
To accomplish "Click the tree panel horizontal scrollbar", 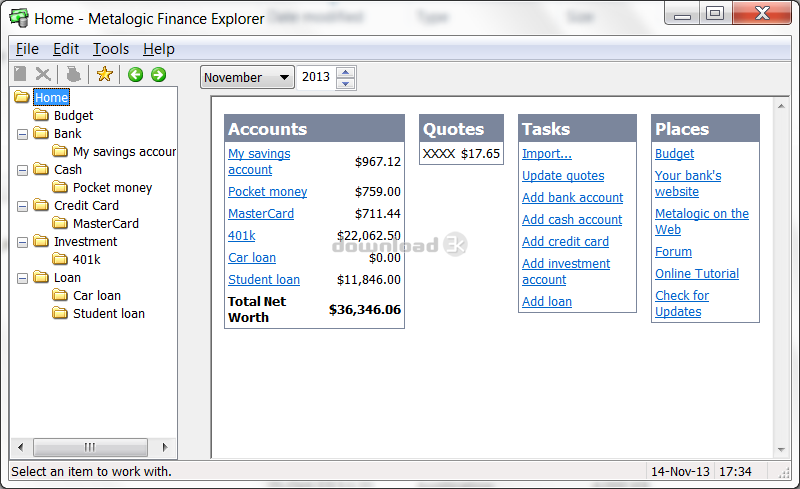I will tap(92, 447).
